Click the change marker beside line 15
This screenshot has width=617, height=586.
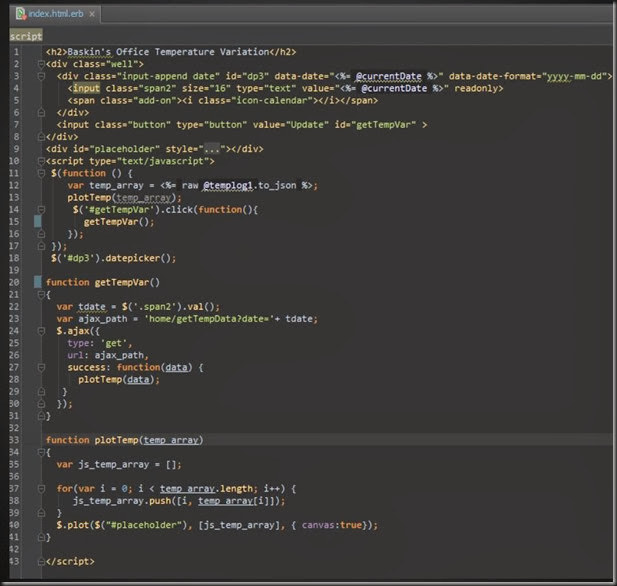point(37,221)
